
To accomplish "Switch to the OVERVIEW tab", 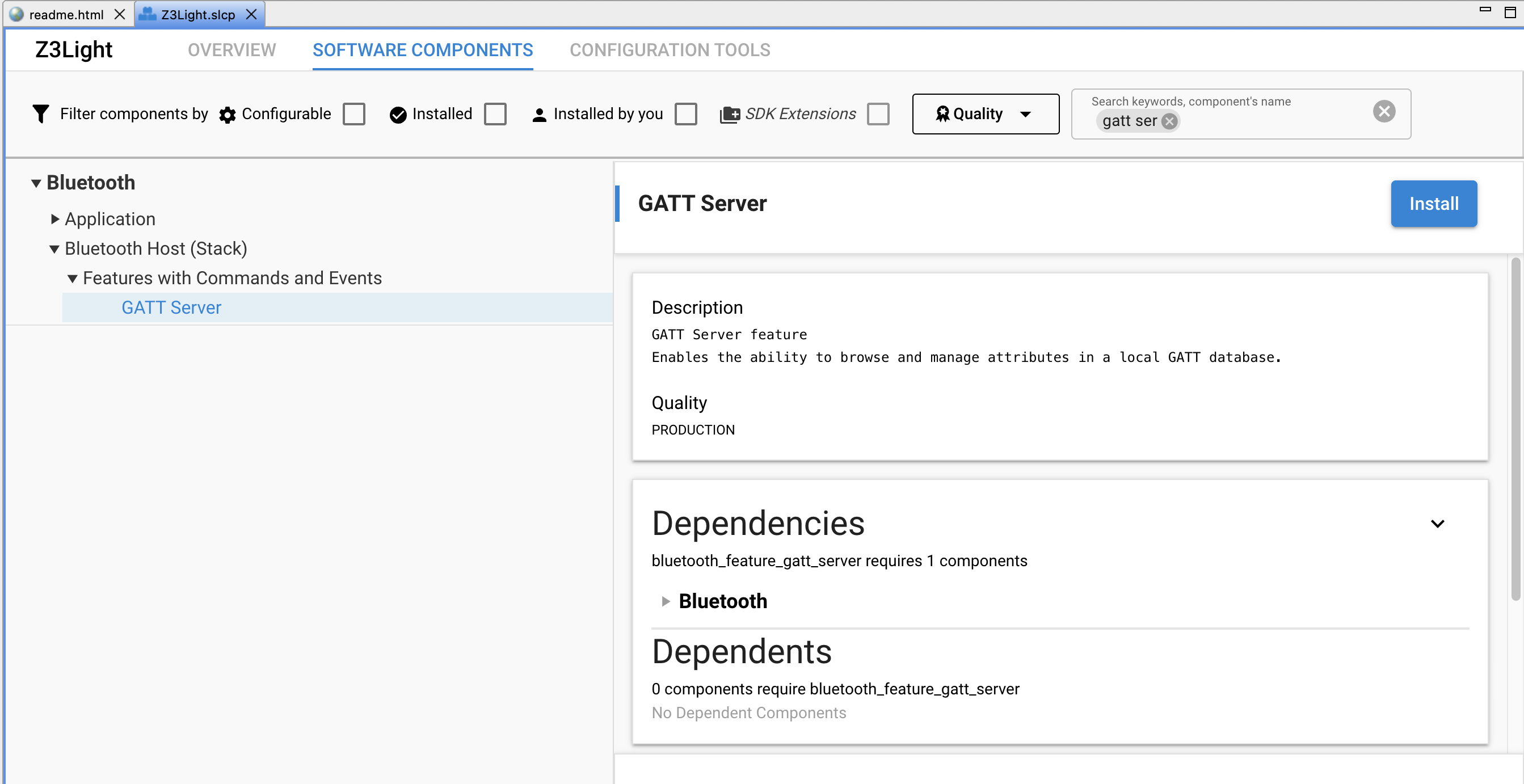I will pos(231,50).
